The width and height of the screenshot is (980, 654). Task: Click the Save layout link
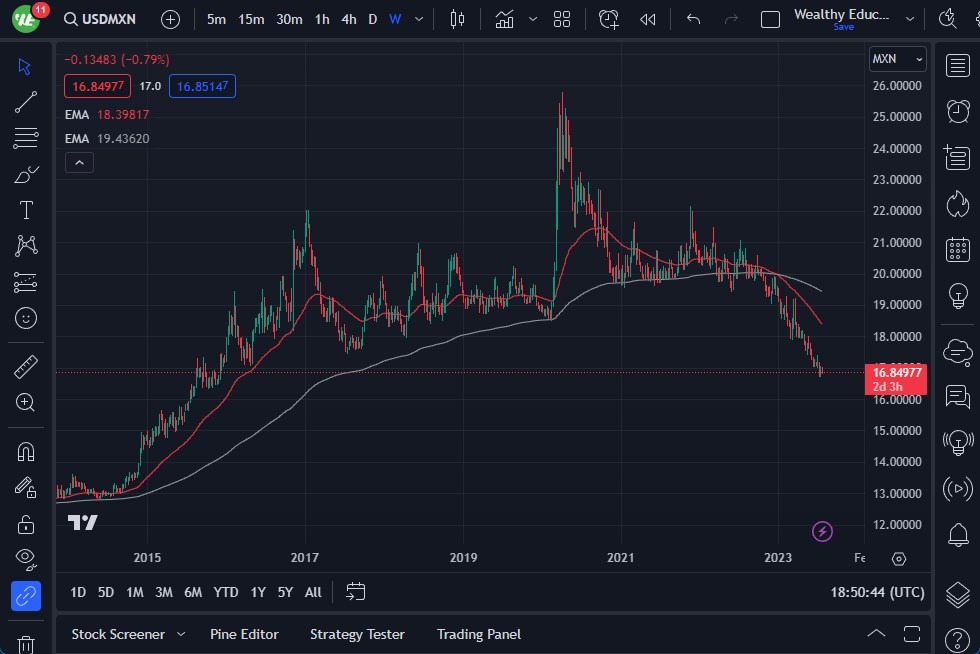pos(844,27)
